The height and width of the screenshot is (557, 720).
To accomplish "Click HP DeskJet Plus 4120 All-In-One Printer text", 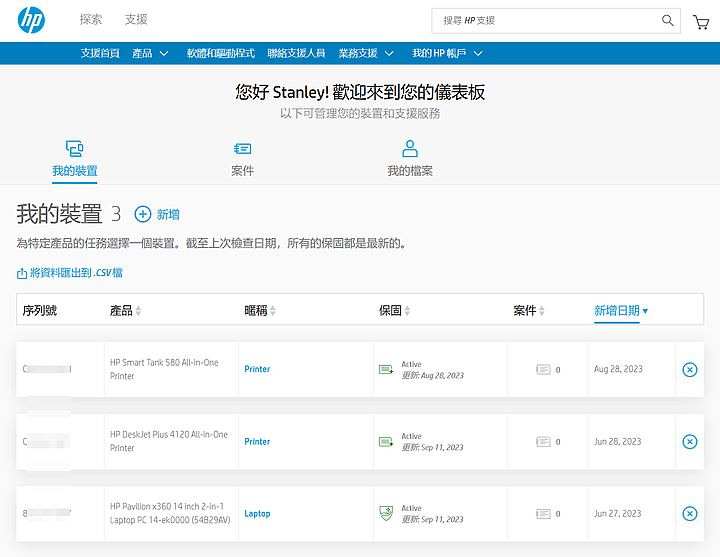I will pyautogui.click(x=169, y=441).
